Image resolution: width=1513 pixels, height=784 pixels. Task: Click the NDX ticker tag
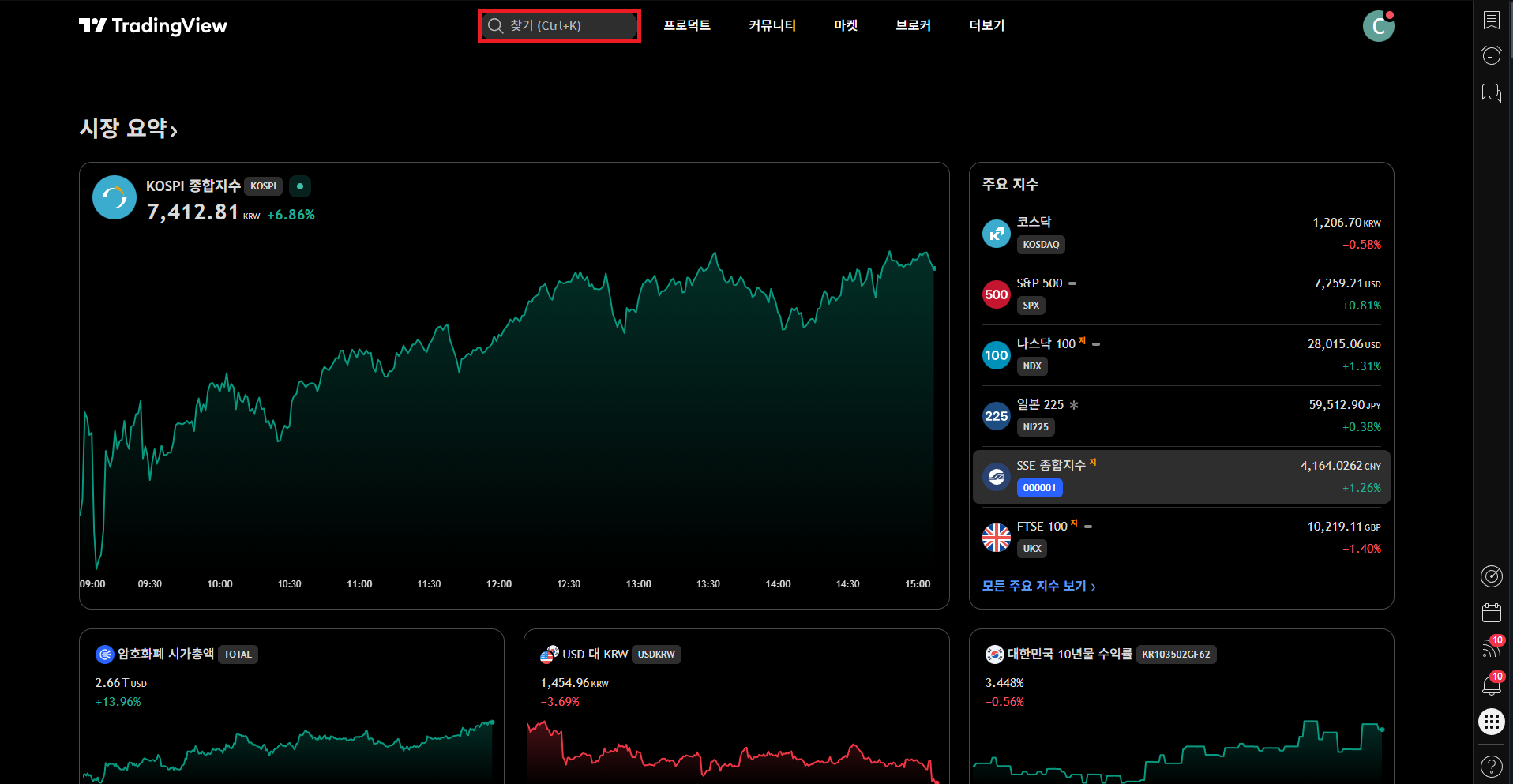pyautogui.click(x=1032, y=366)
